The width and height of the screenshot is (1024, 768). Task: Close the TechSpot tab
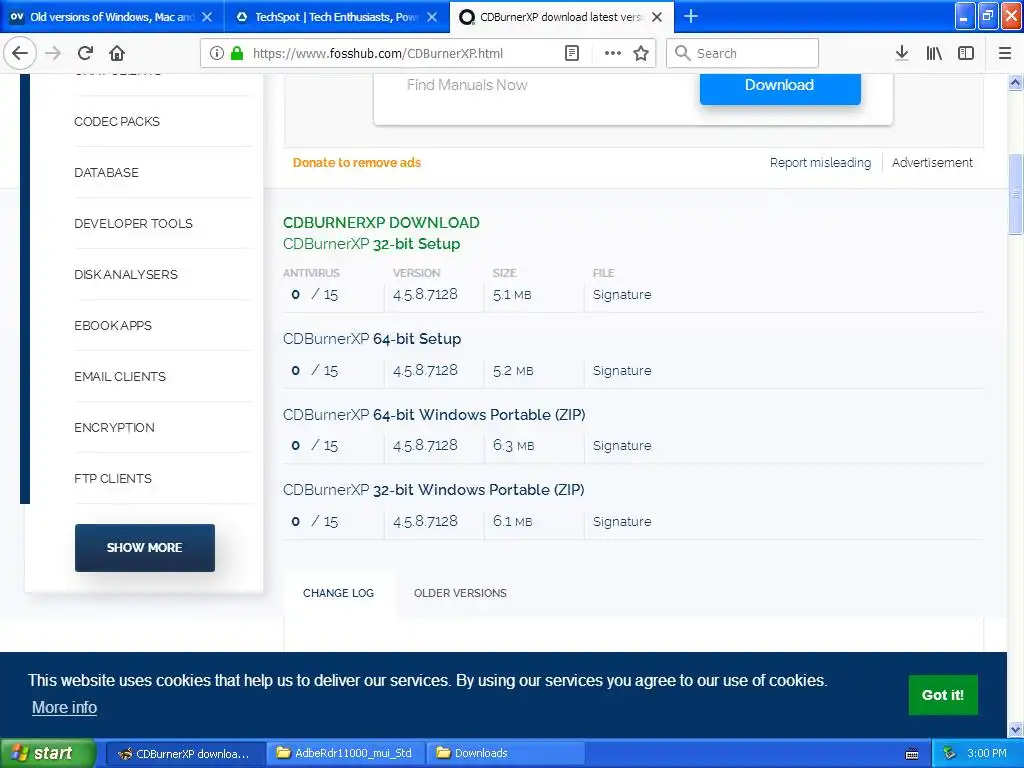tap(432, 17)
